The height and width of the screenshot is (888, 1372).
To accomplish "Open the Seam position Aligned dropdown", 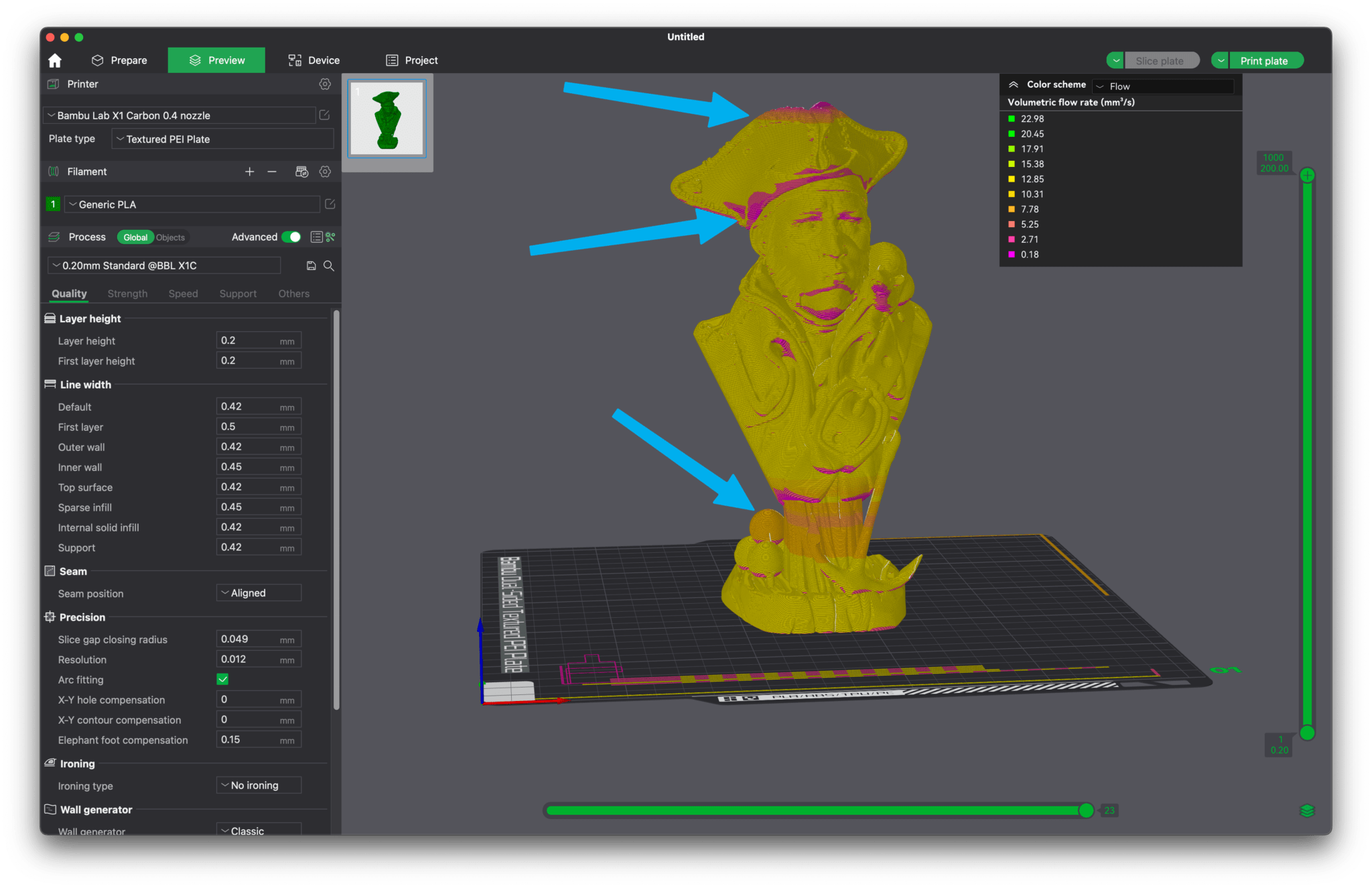I will point(258,592).
